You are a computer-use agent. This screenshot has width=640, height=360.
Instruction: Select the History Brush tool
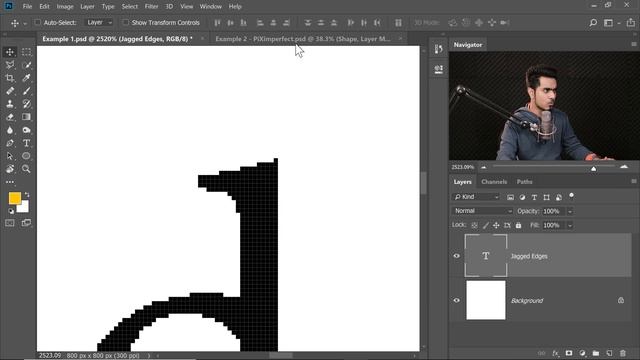(x=26, y=104)
